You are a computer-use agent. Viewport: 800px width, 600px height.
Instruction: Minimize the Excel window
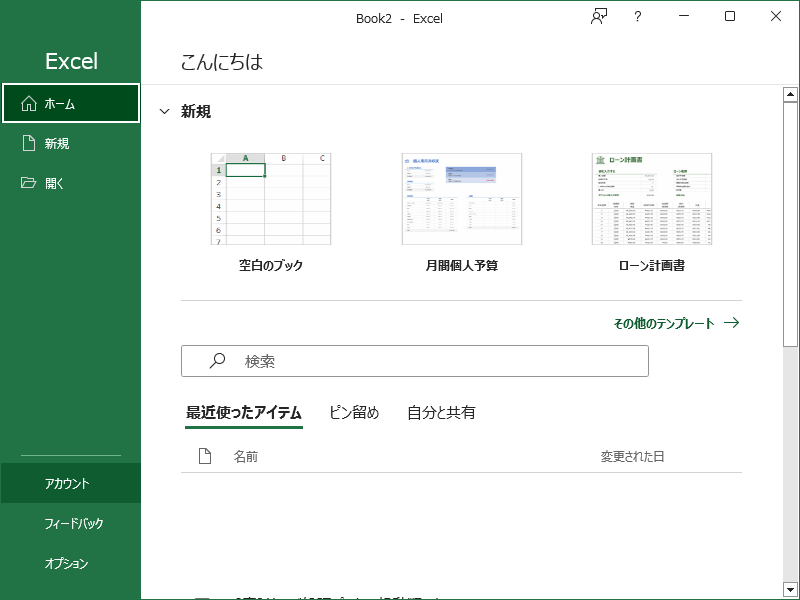pyautogui.click(x=684, y=16)
